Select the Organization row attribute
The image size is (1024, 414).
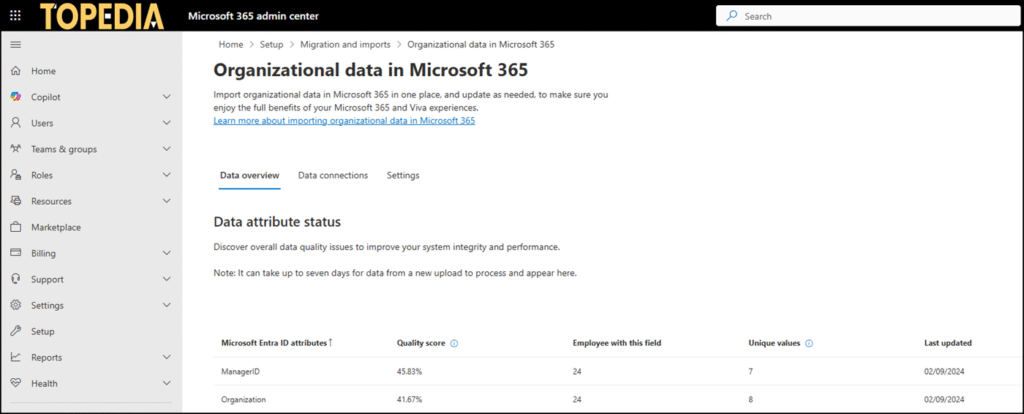[244, 399]
